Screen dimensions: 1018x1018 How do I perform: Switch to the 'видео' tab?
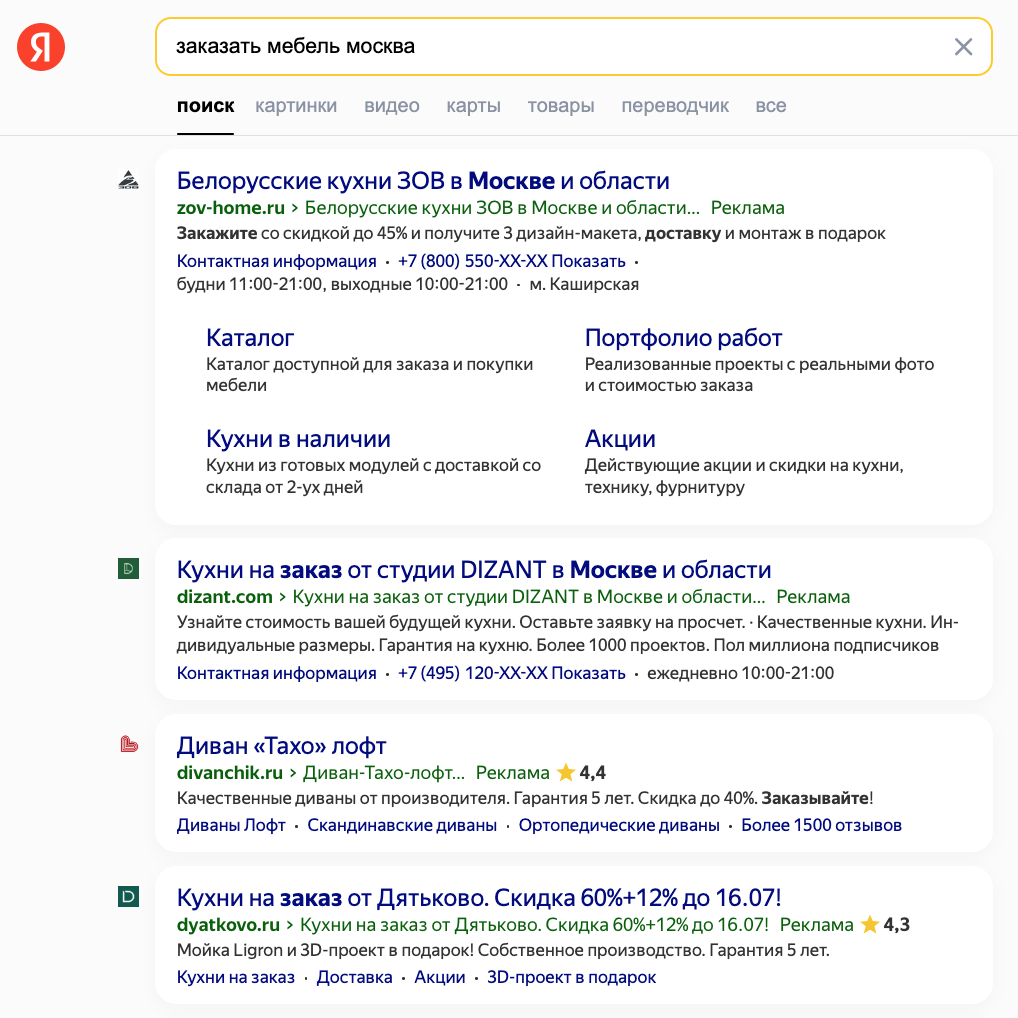tap(391, 105)
